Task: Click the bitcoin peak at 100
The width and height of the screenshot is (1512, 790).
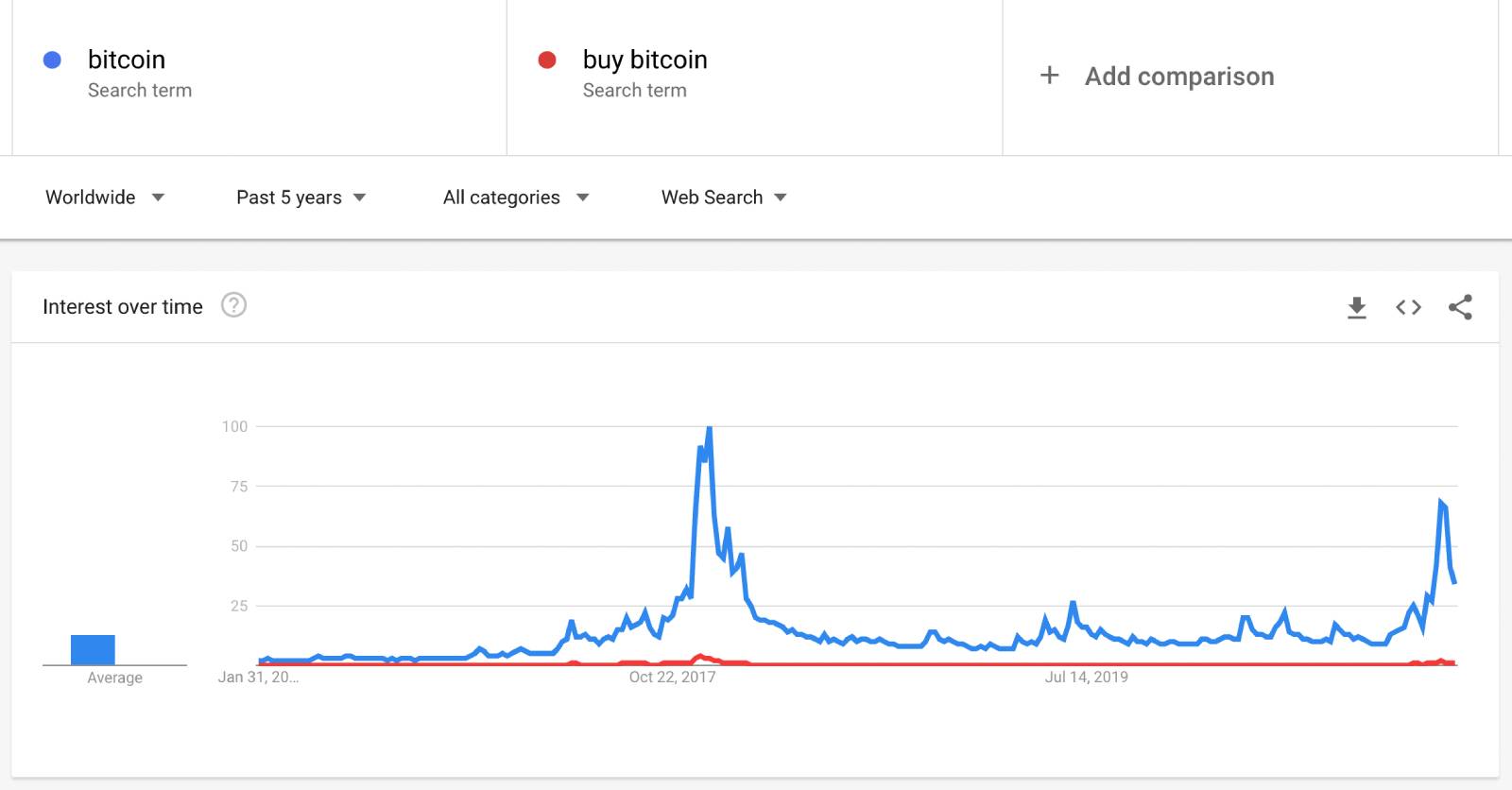Action: click(x=709, y=429)
